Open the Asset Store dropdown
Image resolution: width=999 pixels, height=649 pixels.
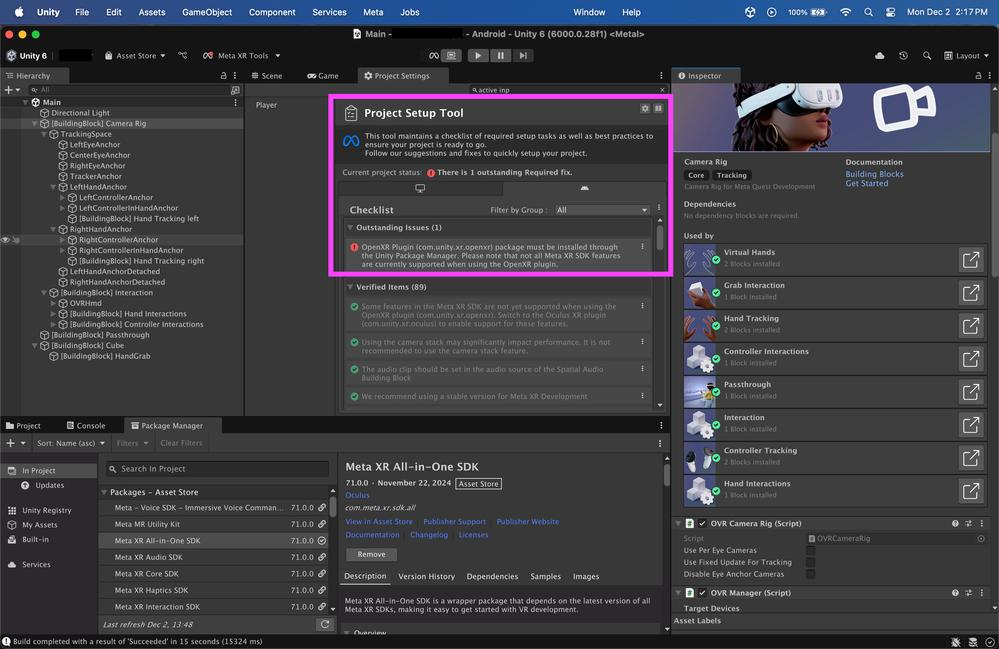pos(134,55)
